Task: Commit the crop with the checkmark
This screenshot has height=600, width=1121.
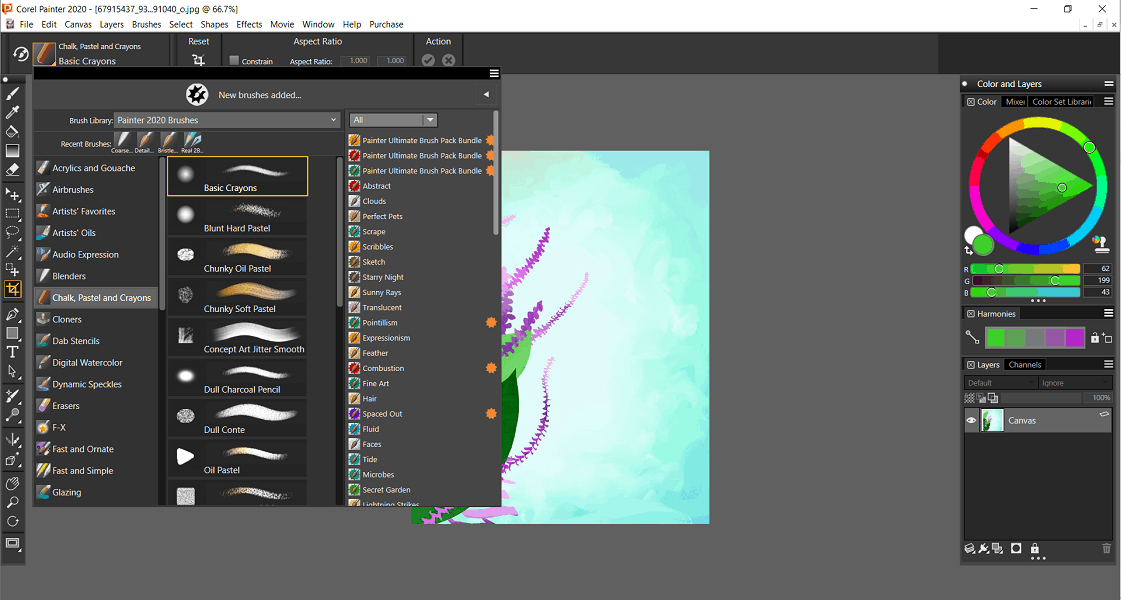Action: pos(428,61)
